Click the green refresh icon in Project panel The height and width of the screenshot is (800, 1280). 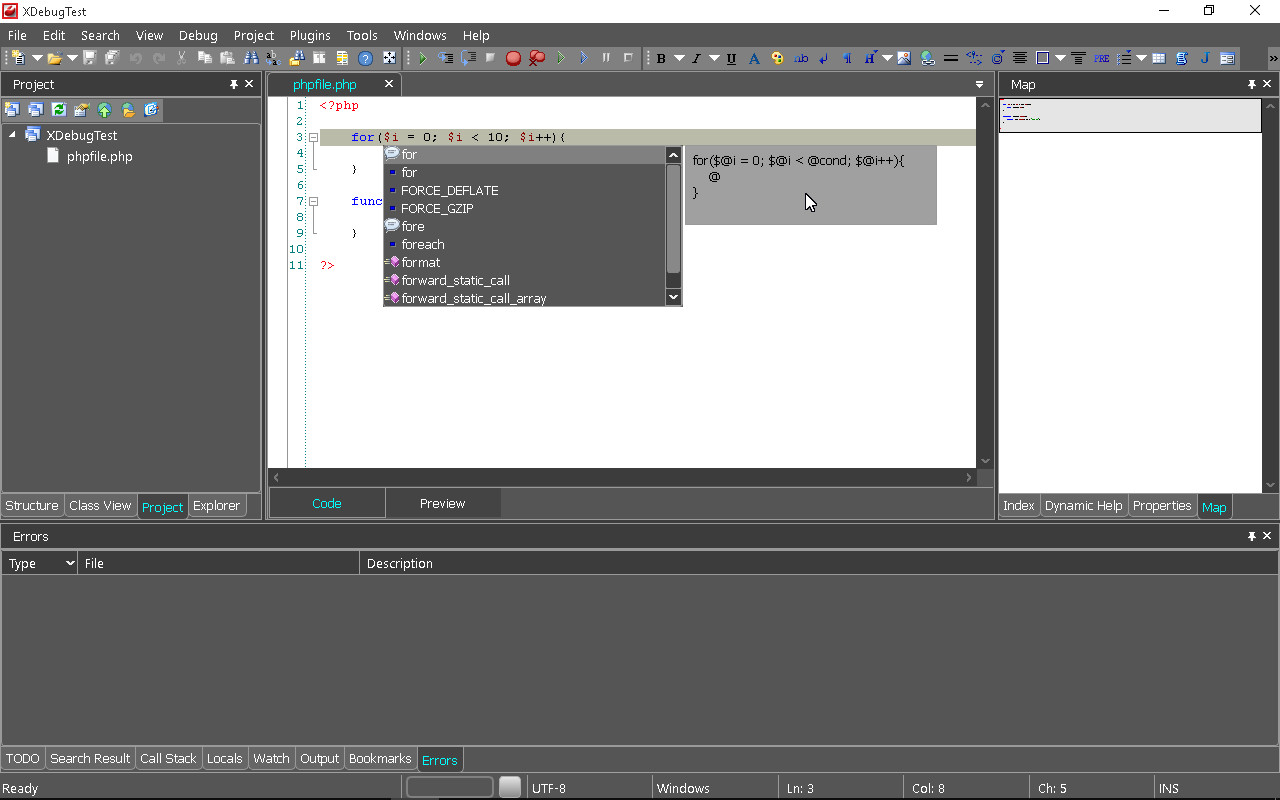tap(59, 110)
